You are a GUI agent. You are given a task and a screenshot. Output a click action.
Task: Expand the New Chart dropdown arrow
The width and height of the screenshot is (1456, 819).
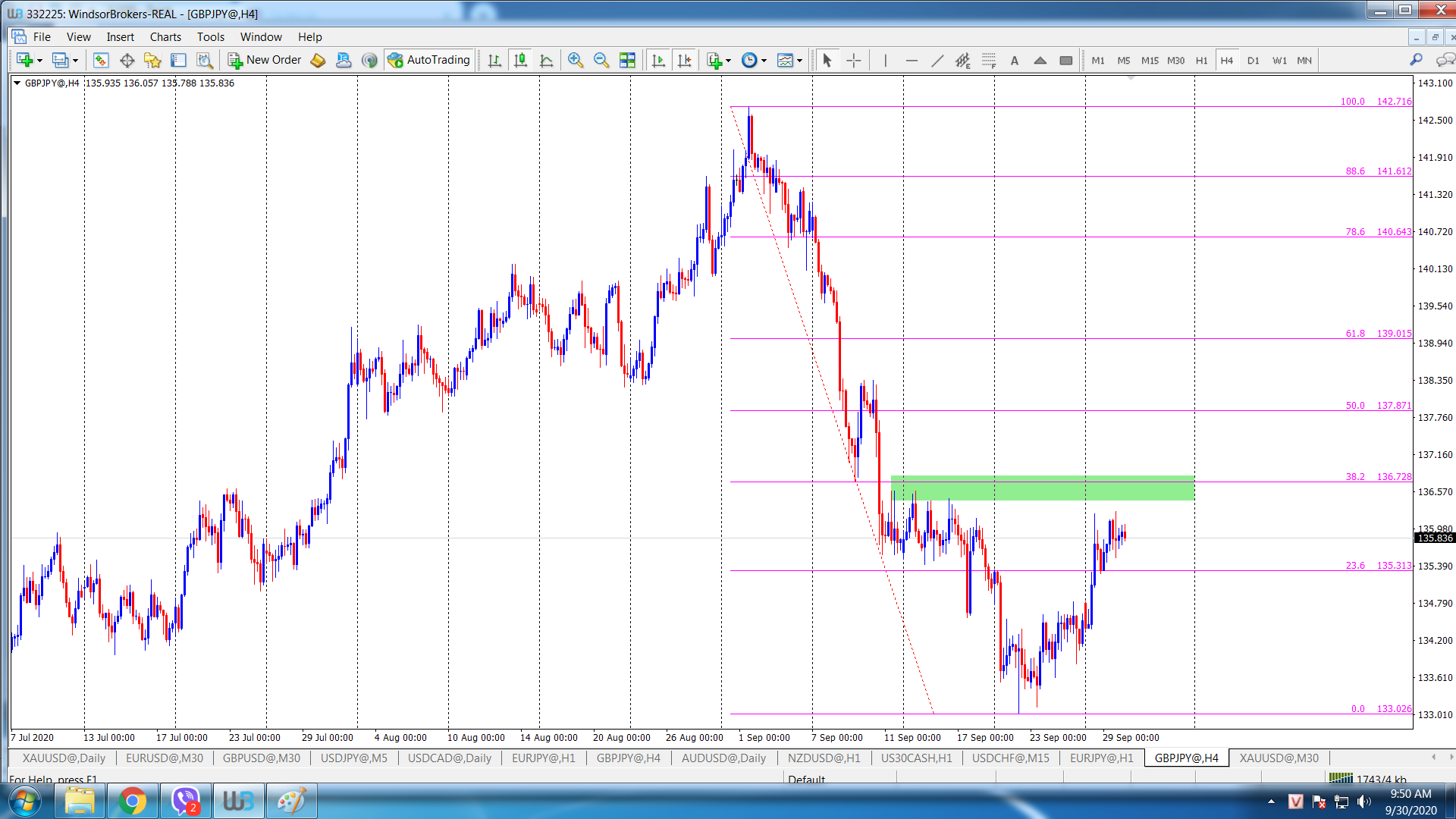pos(39,61)
